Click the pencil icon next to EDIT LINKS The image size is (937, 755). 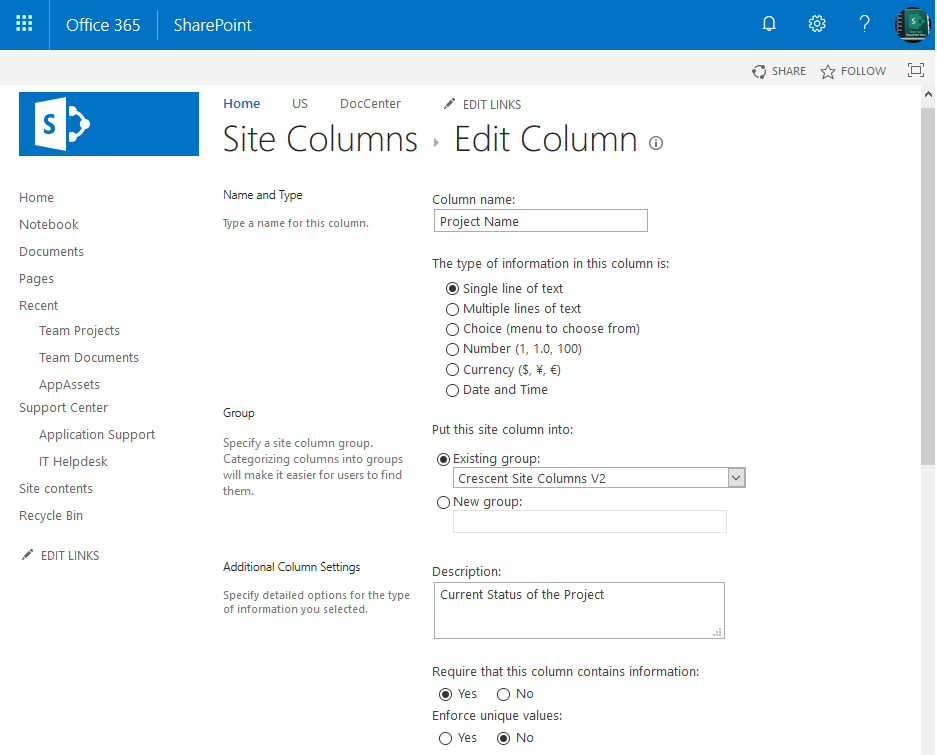click(x=449, y=103)
